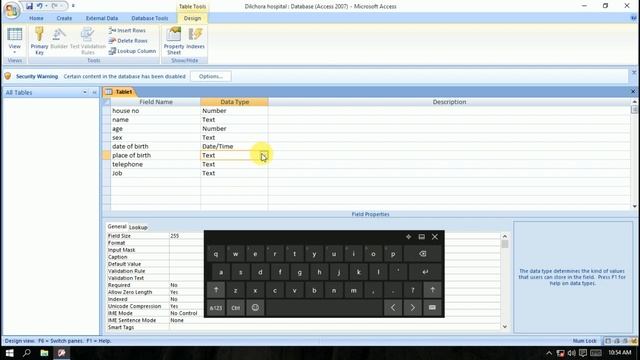Delete Rows from the table design
The width and height of the screenshot is (640, 360).
[128, 41]
